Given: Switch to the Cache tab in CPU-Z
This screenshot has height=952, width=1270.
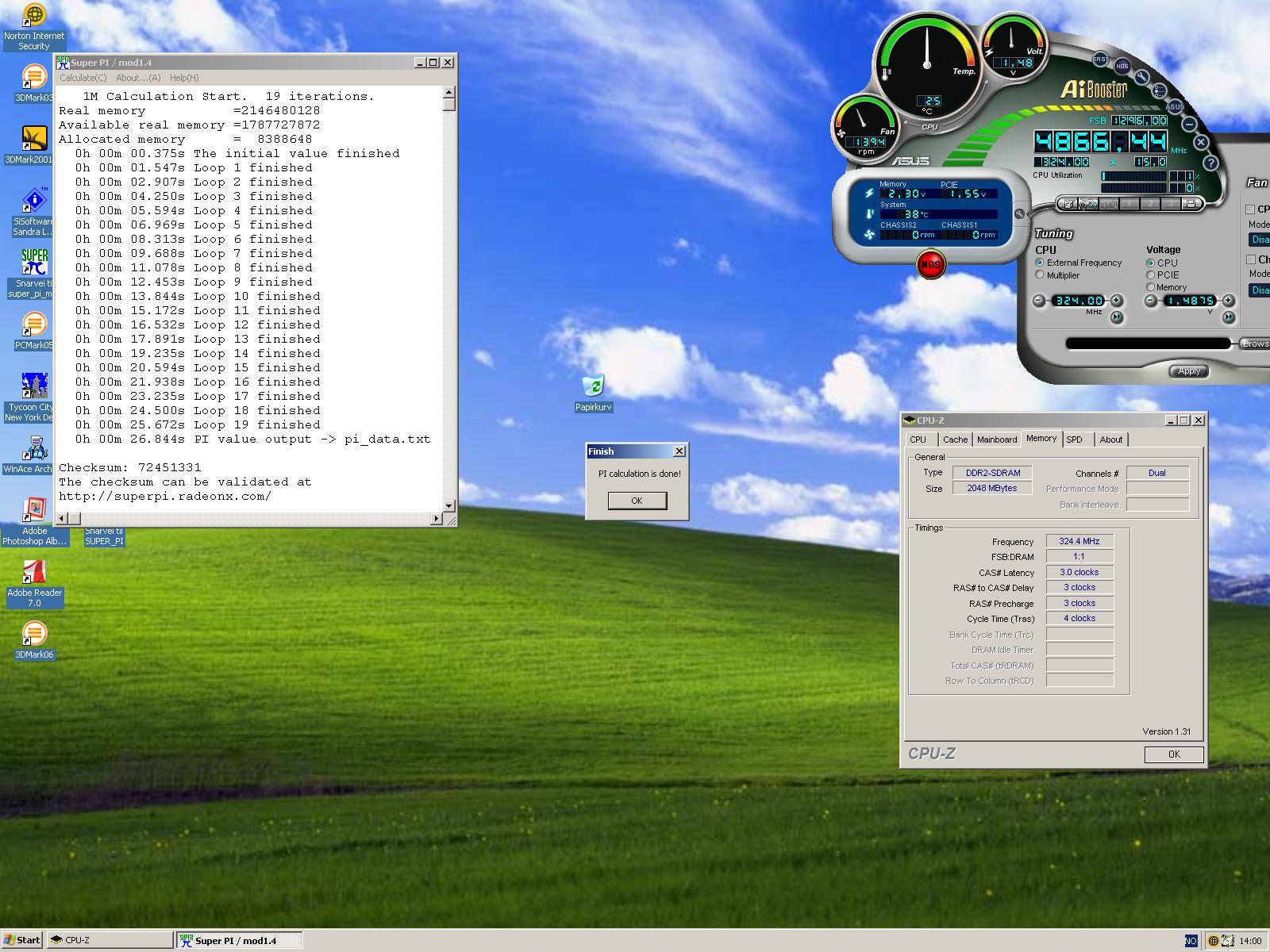Looking at the screenshot, I should [955, 440].
